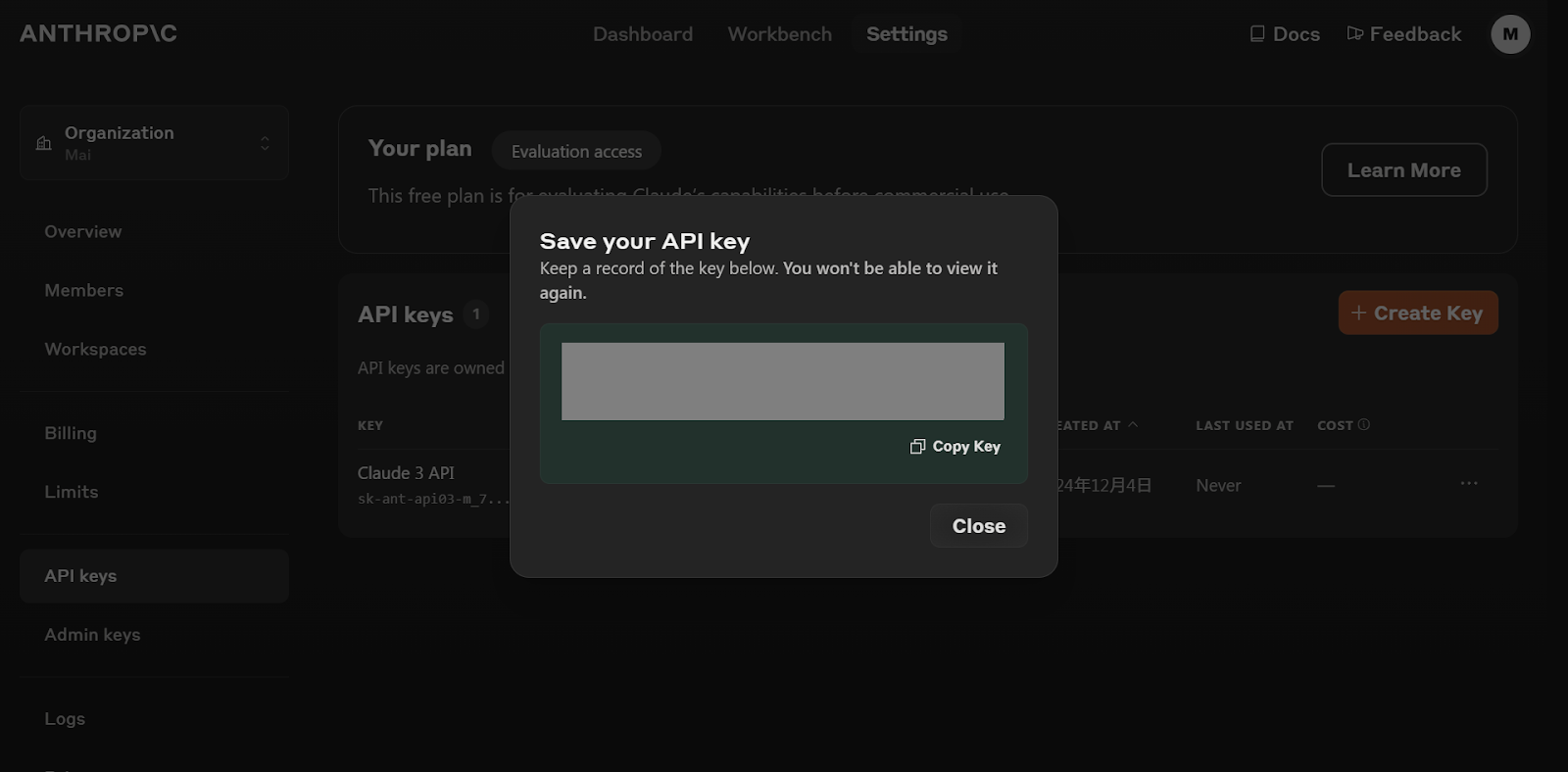The width and height of the screenshot is (1568, 772).
Task: Open the three-dot menu for Claude 3 API
Action: pyautogui.click(x=1468, y=484)
